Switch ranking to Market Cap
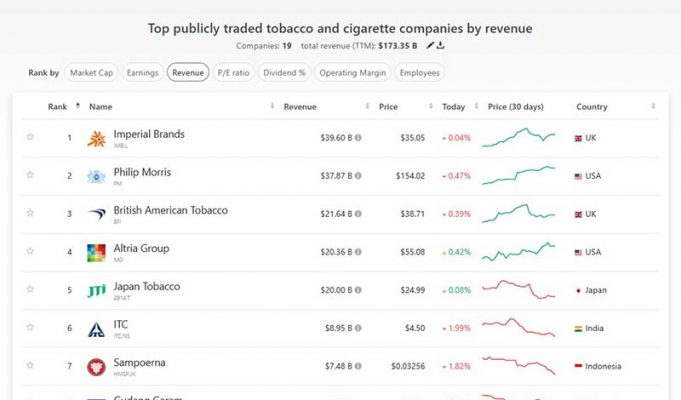This screenshot has height=400, width=681. coord(91,72)
